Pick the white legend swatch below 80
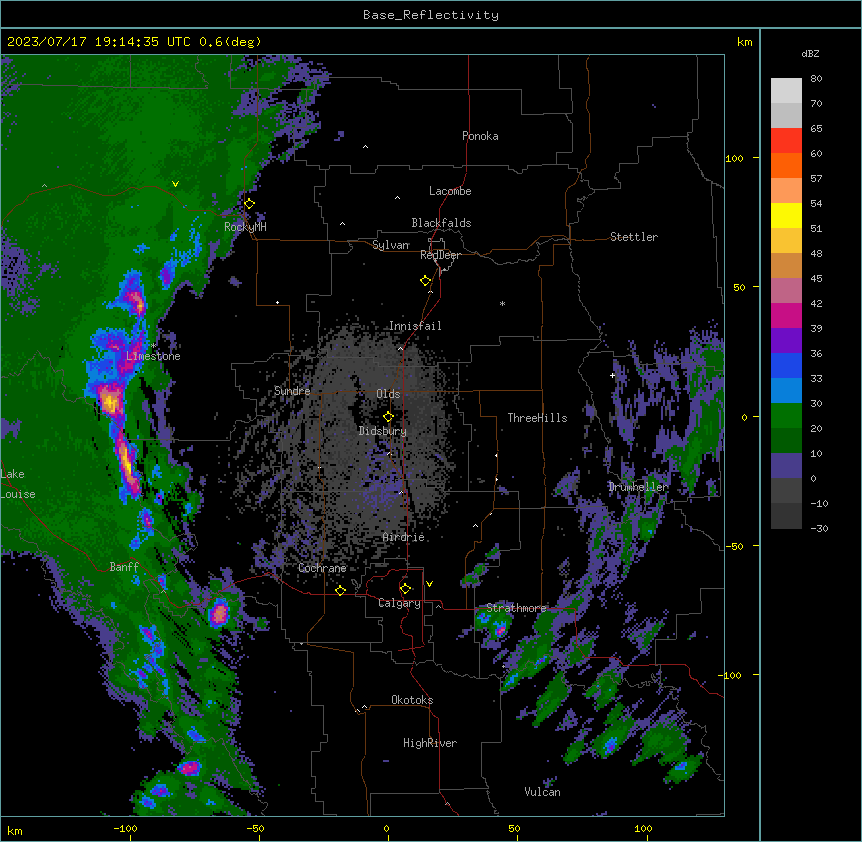 click(786, 90)
